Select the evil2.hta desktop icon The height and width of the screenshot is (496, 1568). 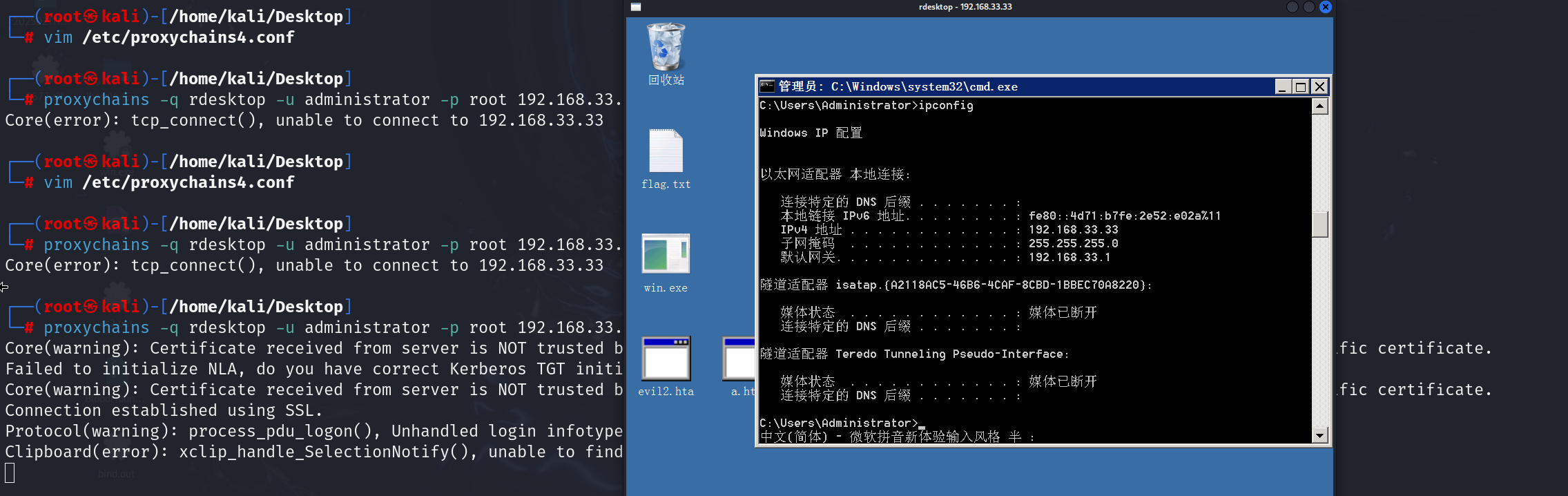pos(666,366)
